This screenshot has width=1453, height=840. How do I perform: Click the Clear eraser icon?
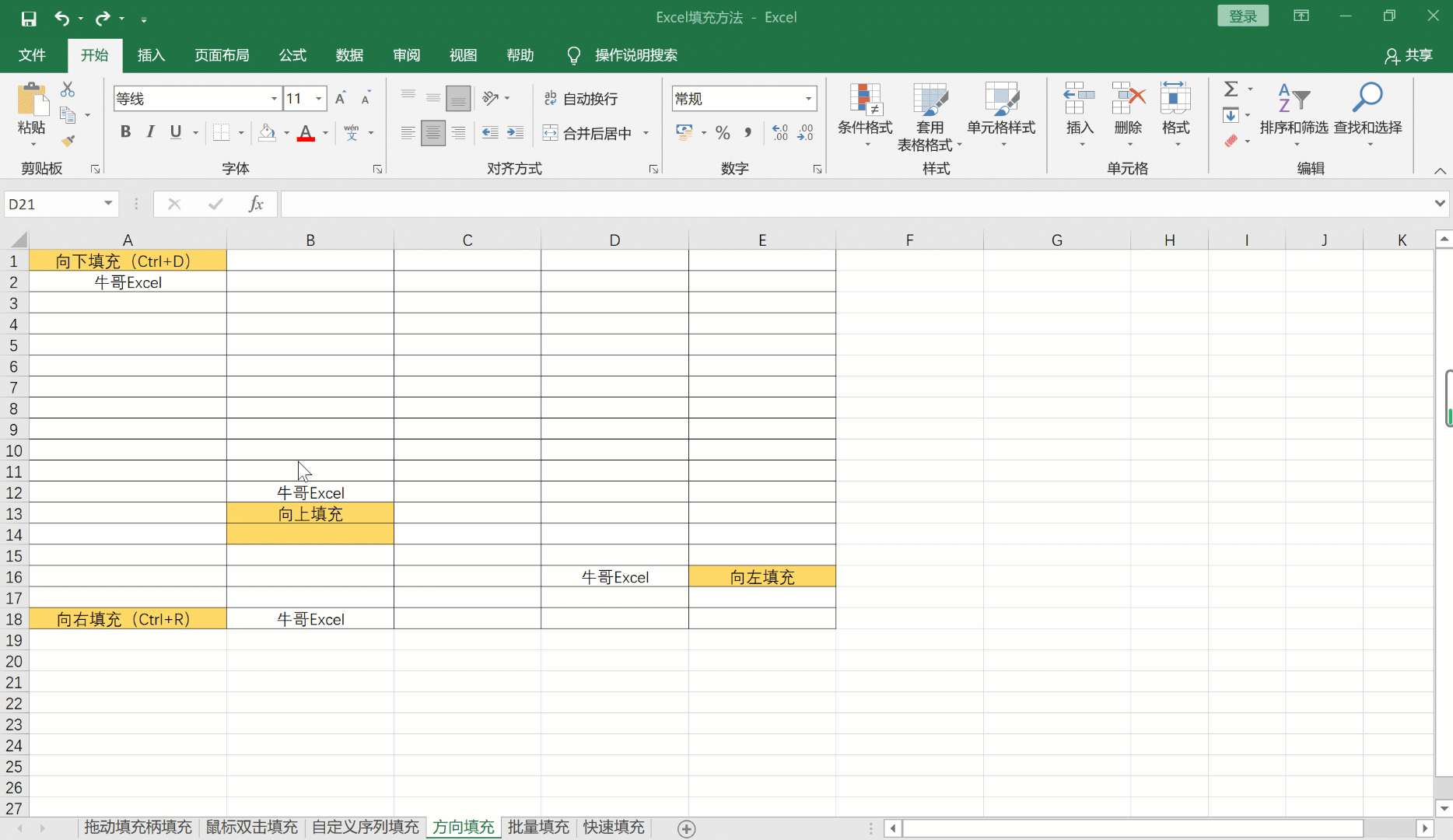pyautogui.click(x=1231, y=141)
